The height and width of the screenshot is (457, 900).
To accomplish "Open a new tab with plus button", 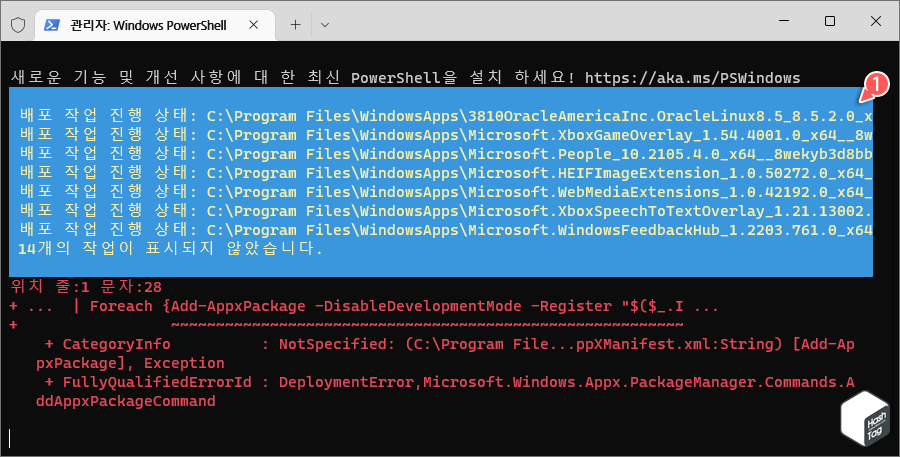I will [x=295, y=25].
